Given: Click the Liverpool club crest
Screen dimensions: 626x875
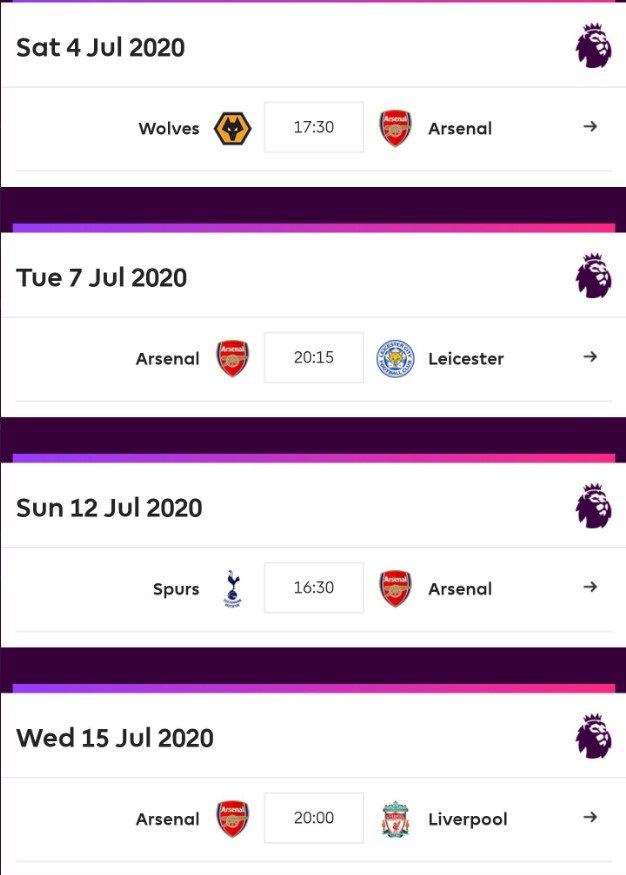Looking at the screenshot, I should (x=395, y=819).
